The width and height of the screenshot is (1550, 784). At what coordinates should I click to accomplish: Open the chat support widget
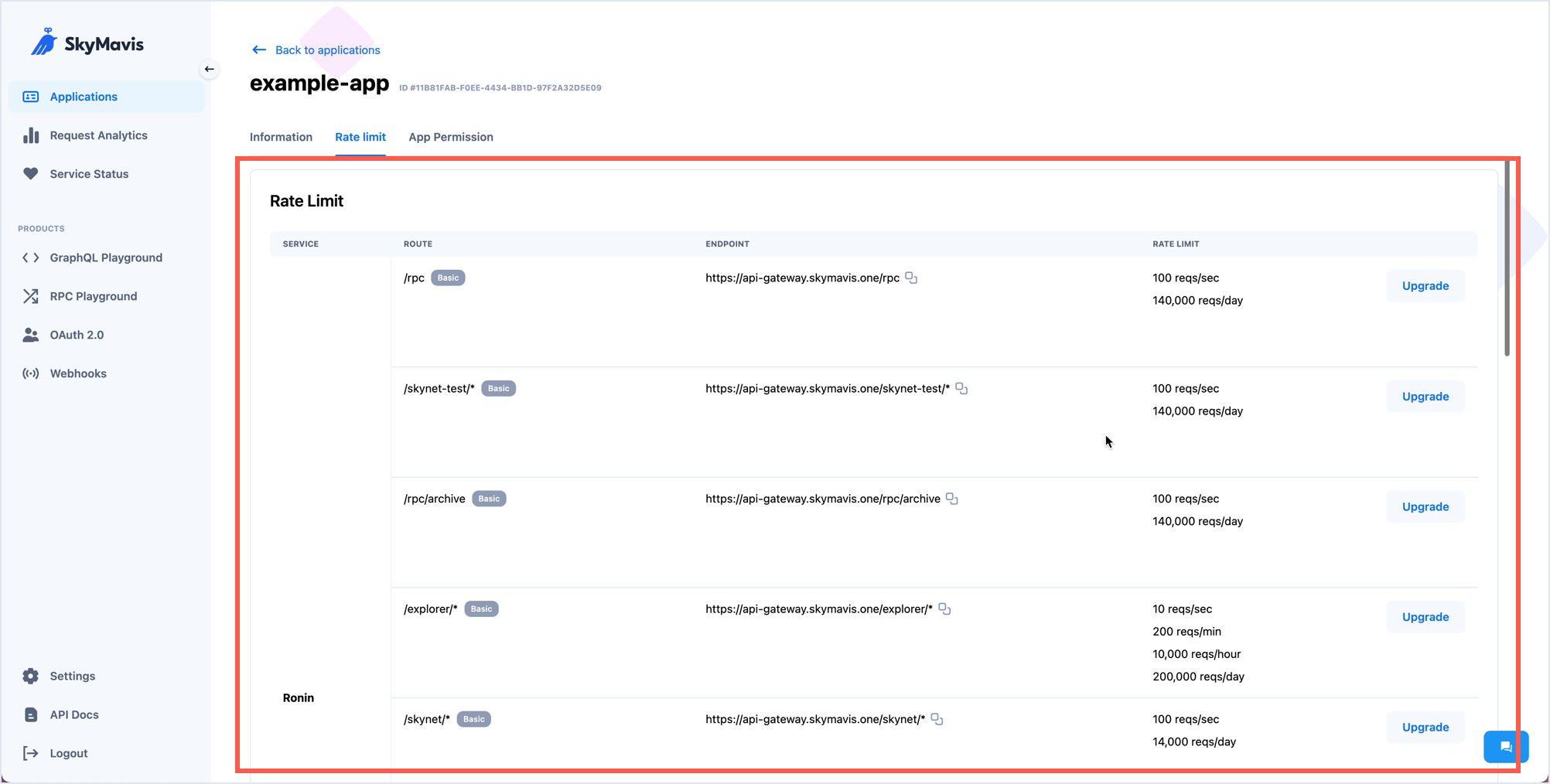1506,747
